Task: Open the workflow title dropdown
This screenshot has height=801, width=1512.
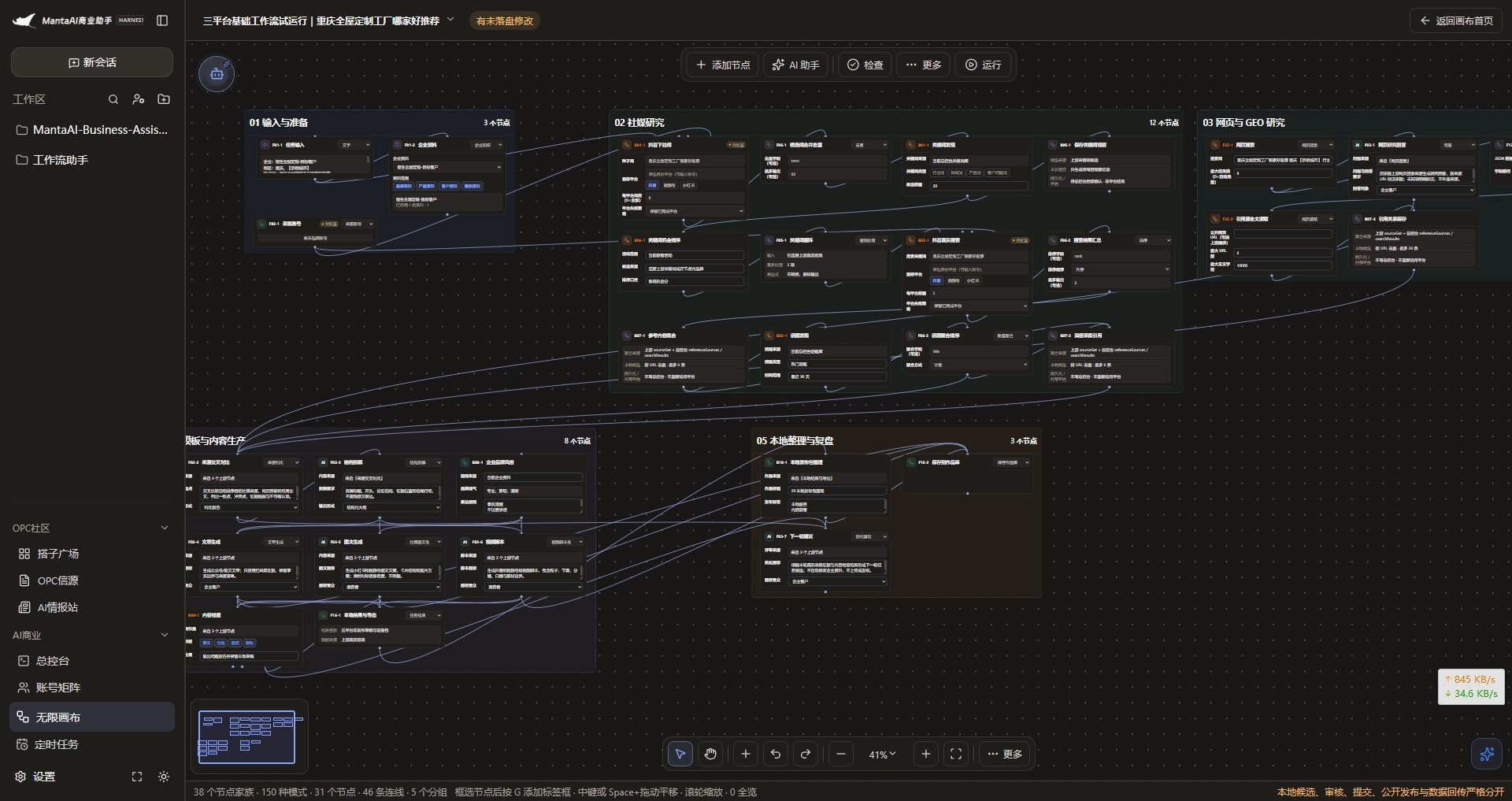Action: click(x=450, y=20)
